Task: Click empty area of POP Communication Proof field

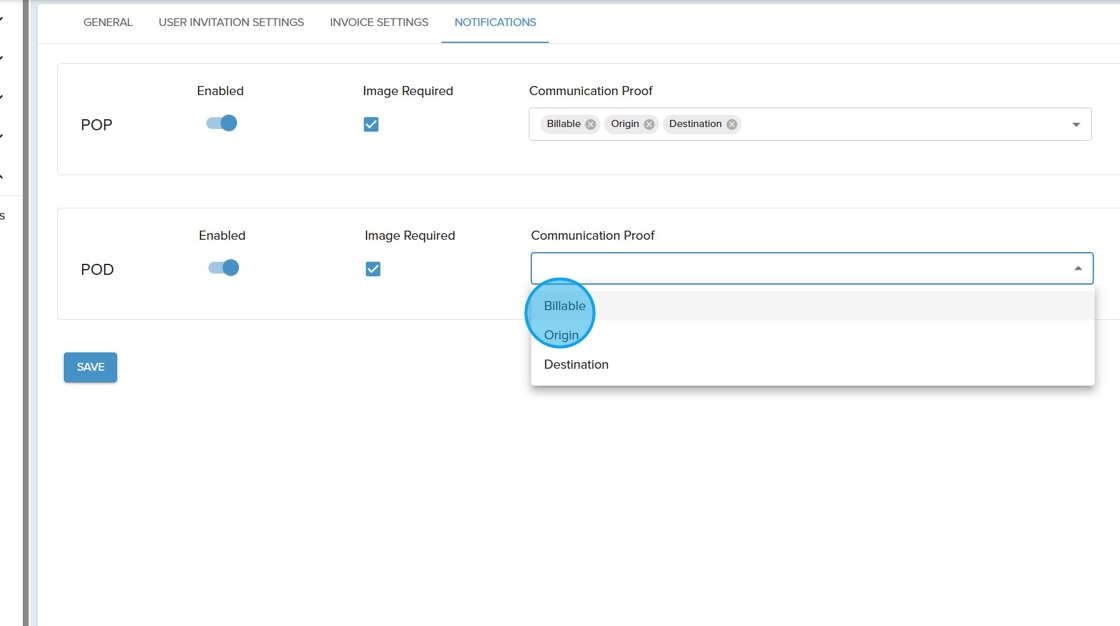Action: click(900, 124)
